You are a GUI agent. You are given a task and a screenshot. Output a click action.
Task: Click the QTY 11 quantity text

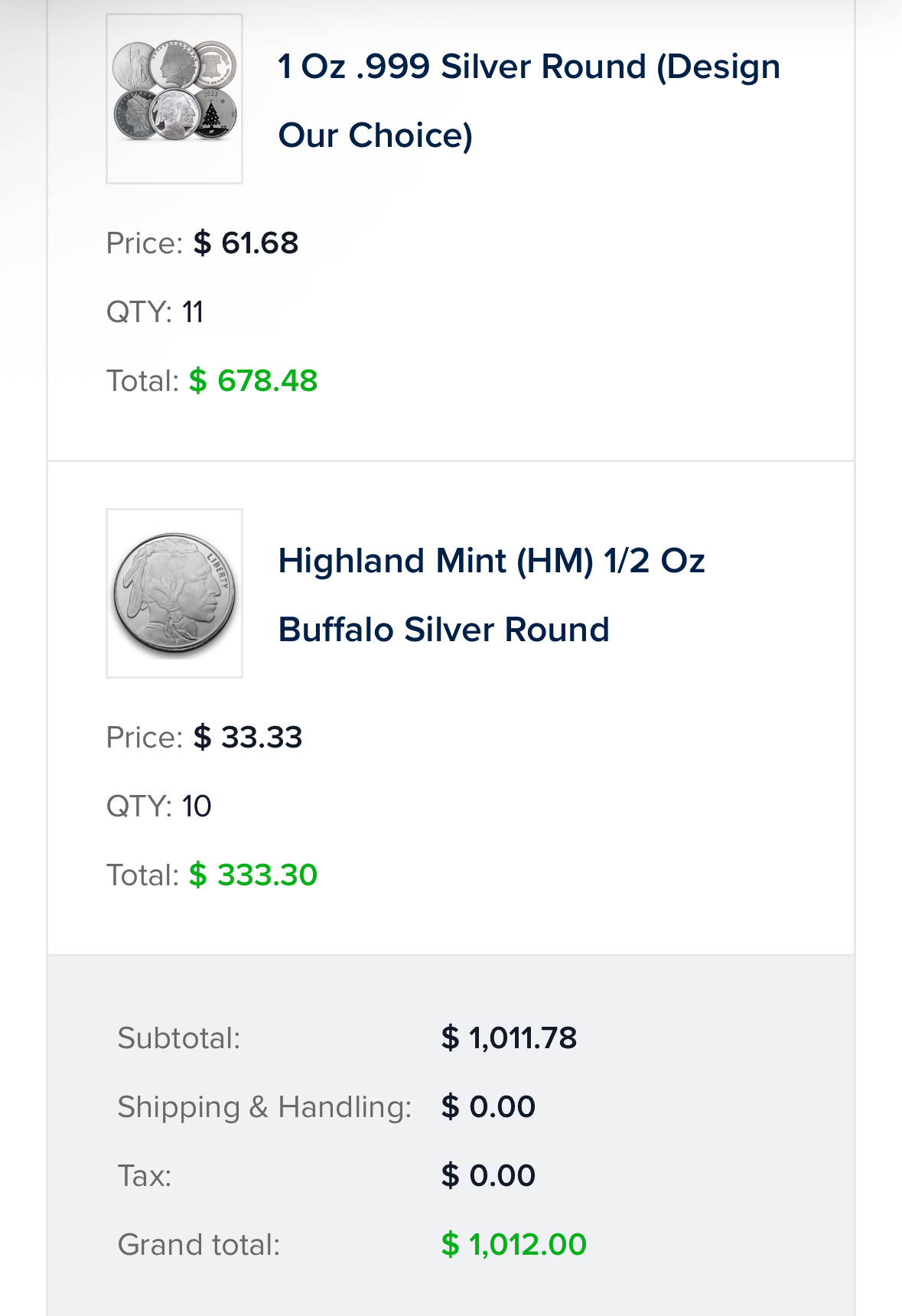pyautogui.click(x=155, y=312)
